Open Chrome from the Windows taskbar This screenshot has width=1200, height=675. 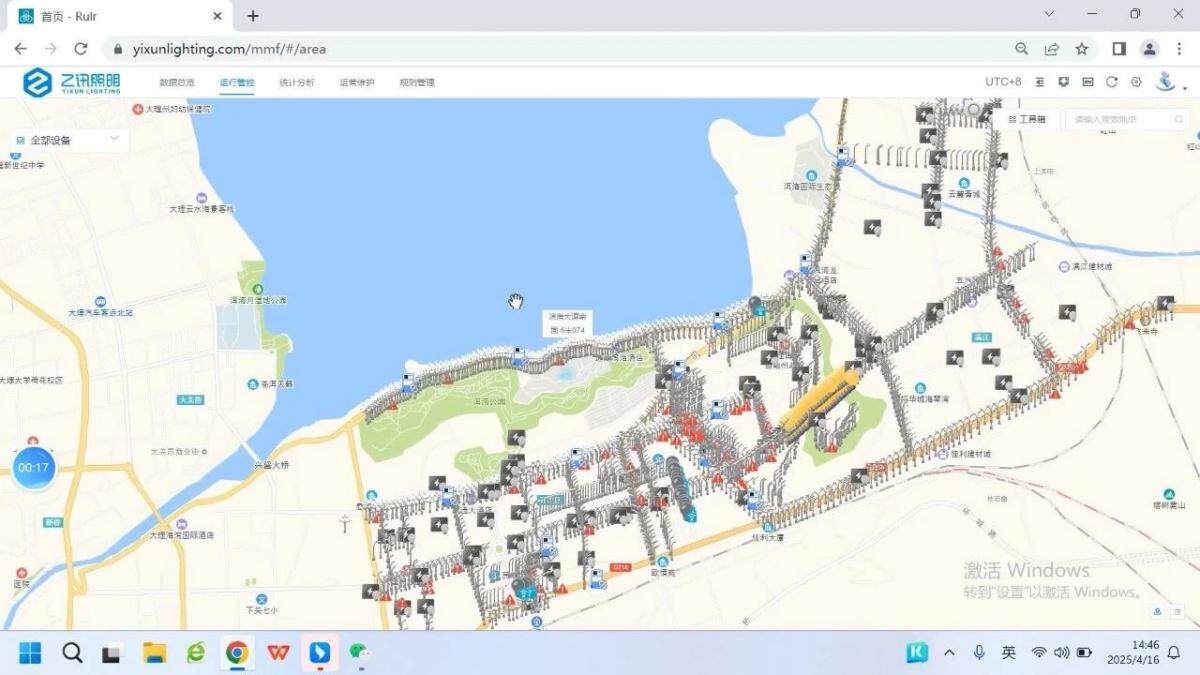coord(237,653)
